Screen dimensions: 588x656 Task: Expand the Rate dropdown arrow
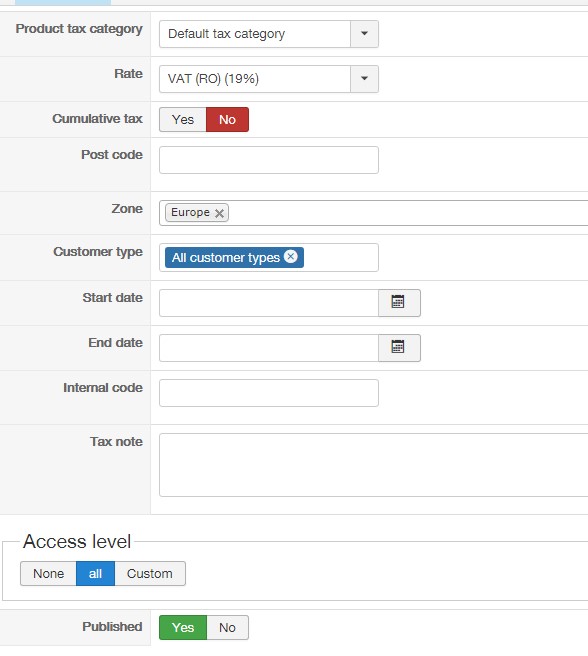tap(365, 79)
